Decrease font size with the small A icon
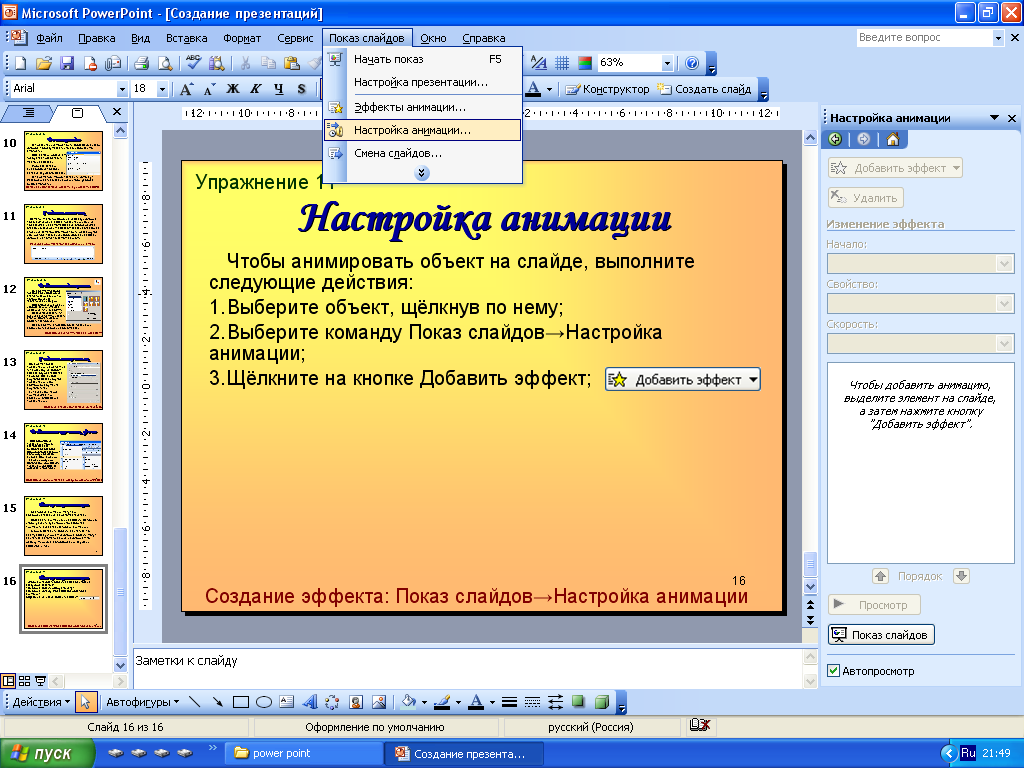Image resolution: width=1024 pixels, height=768 pixels. coord(210,89)
